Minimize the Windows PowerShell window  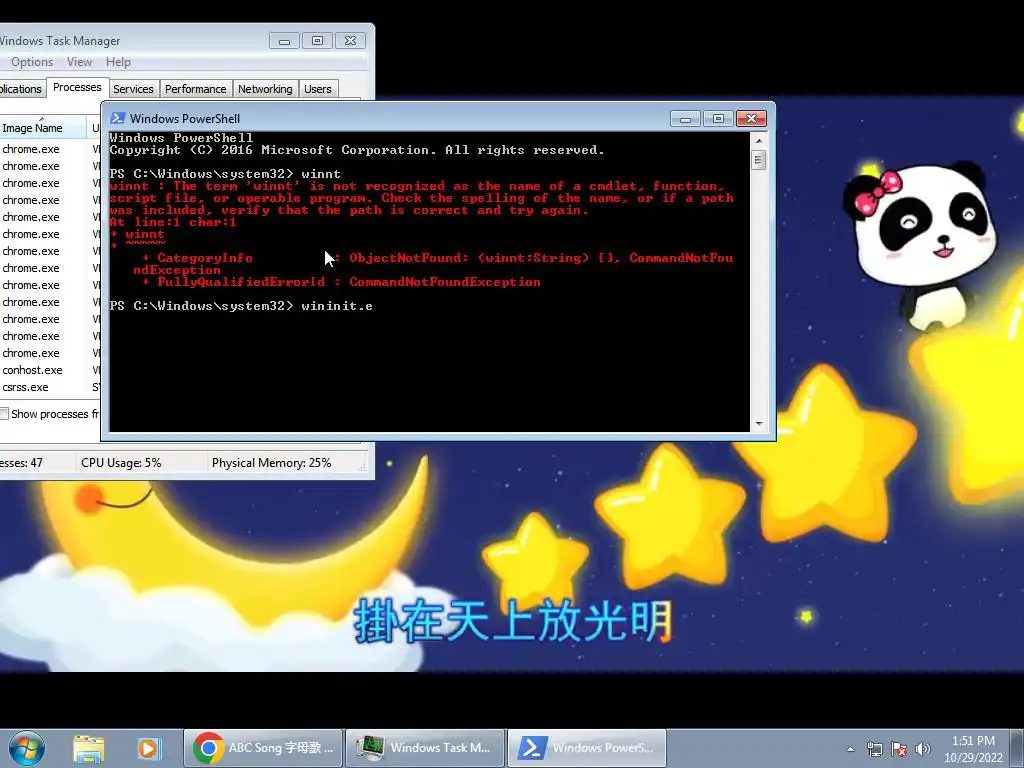pyautogui.click(x=685, y=119)
